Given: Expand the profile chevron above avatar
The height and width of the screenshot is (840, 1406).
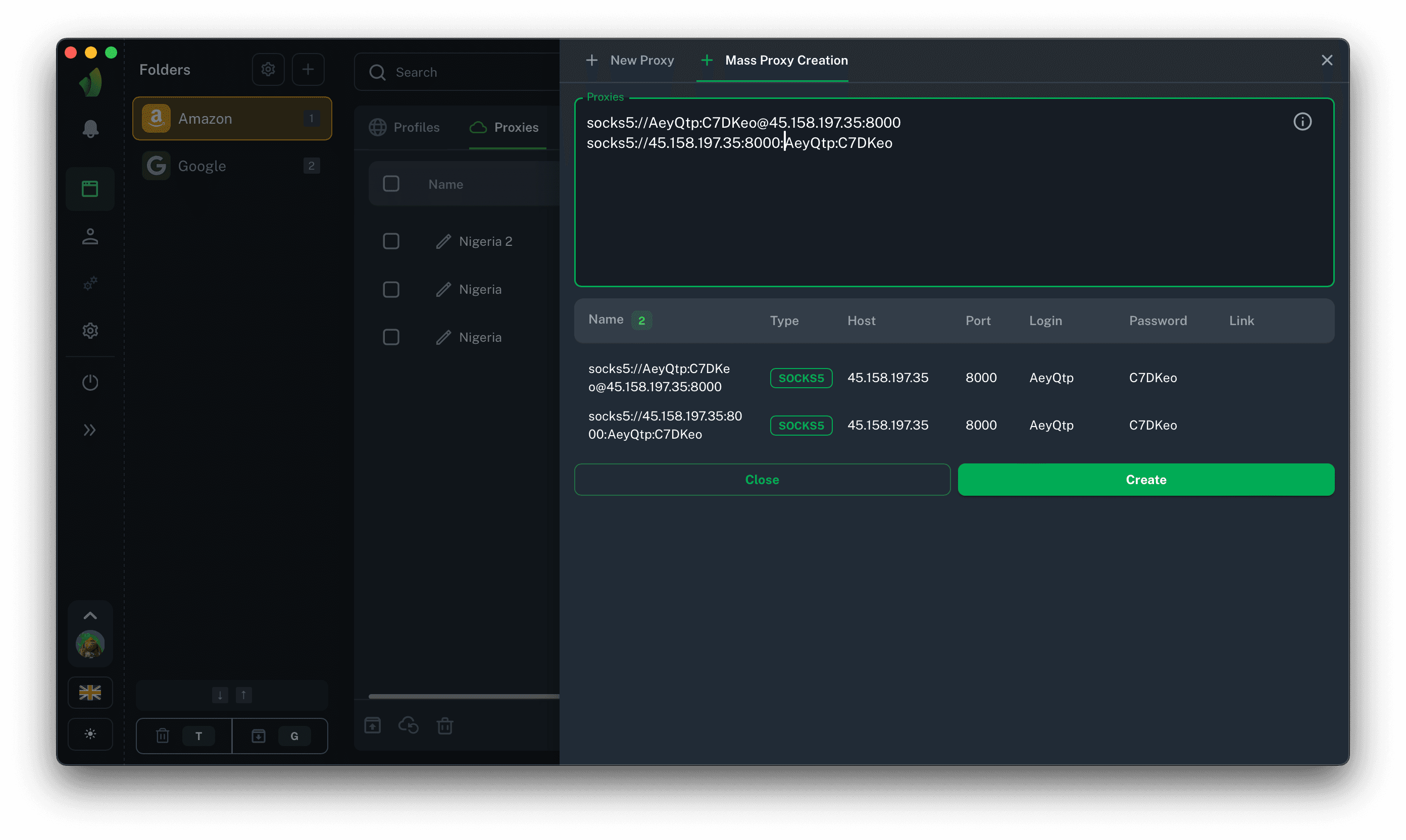Looking at the screenshot, I should pos(90,616).
